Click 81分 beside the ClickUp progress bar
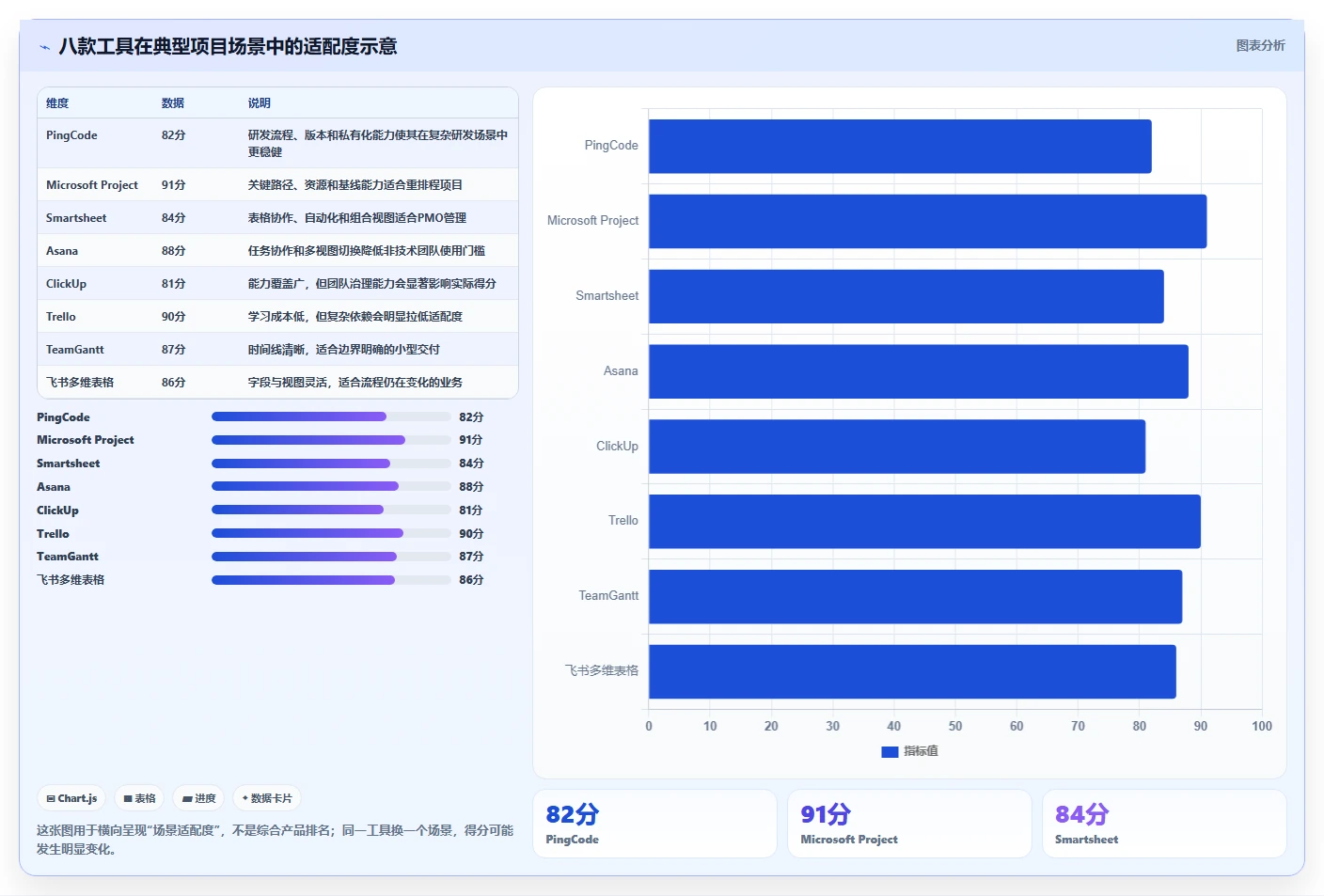This screenshot has height=896, width=1324. click(471, 511)
